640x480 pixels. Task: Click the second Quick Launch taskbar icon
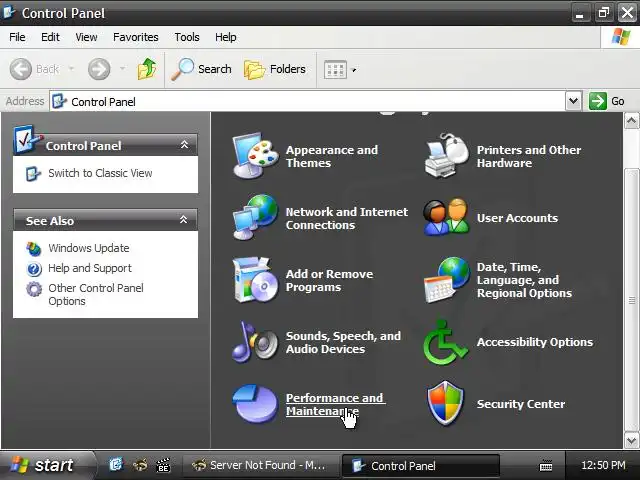click(x=140, y=465)
